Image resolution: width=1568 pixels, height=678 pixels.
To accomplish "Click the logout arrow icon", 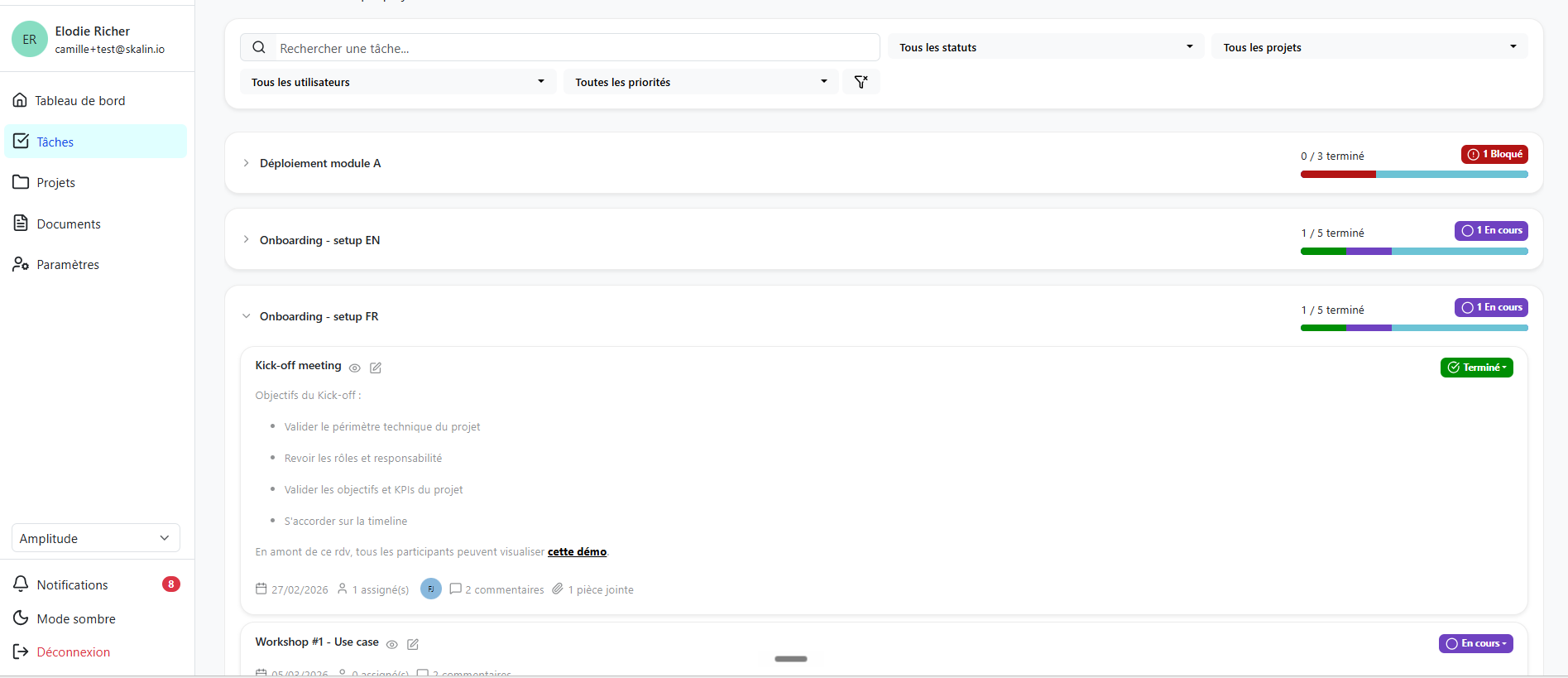I will 21,652.
